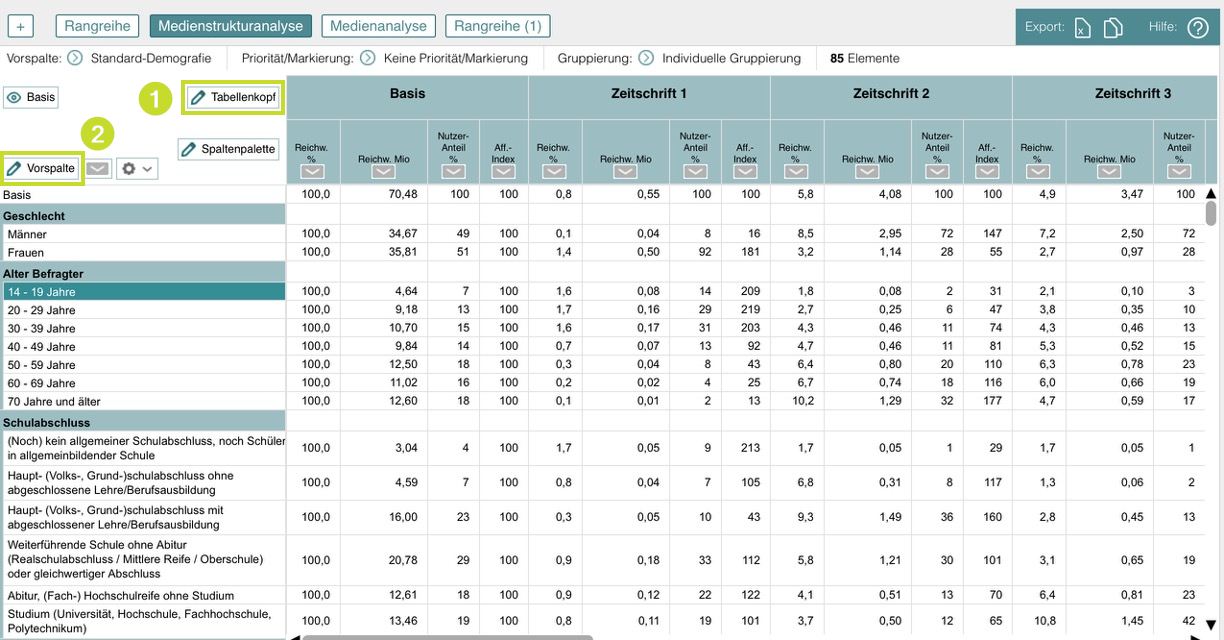This screenshot has height=640, width=1224.
Task: Click the vertical scrollbar down arrow
Action: pos(1211,625)
